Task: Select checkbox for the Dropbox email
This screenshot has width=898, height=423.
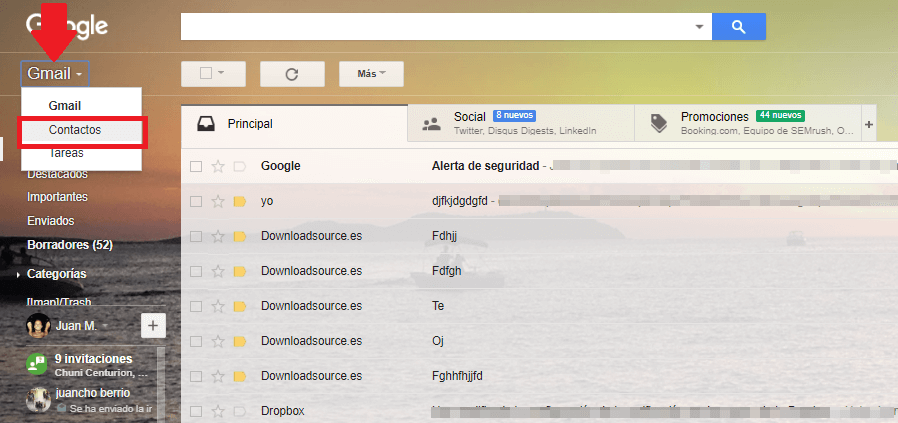Action: [x=196, y=411]
